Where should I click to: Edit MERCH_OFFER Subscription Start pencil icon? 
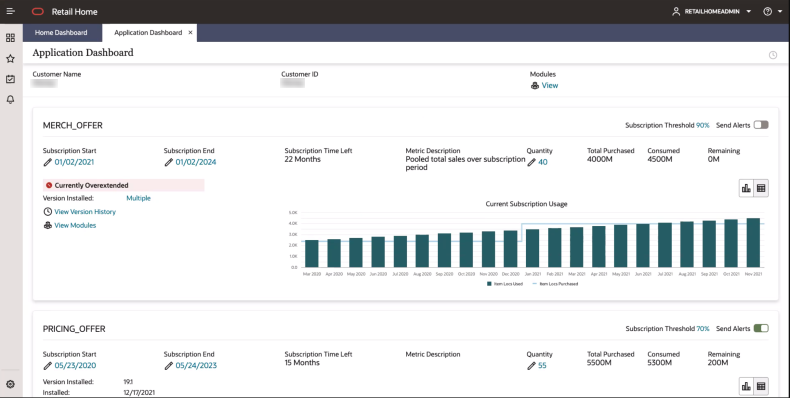(x=47, y=162)
